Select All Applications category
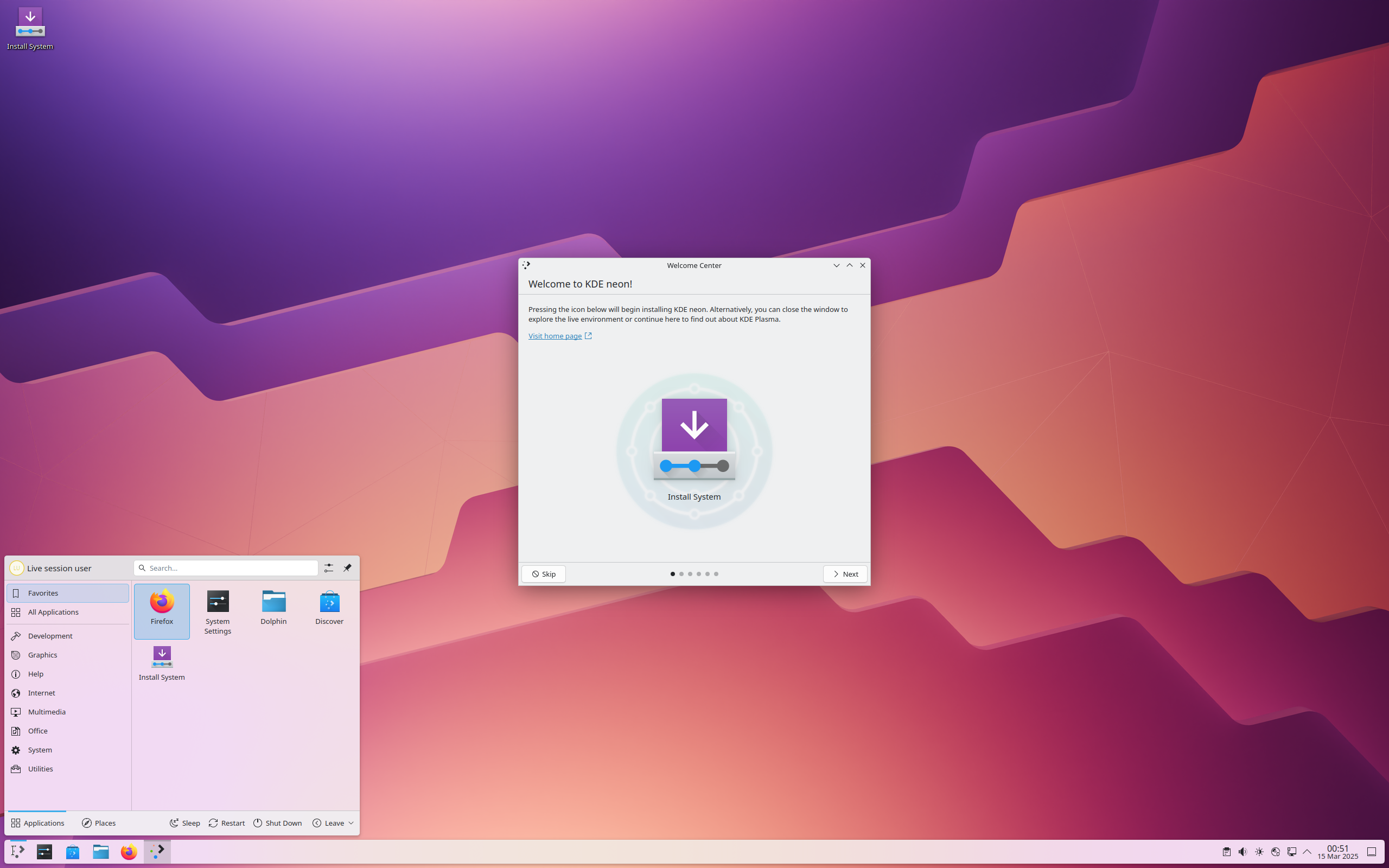 tap(68, 612)
